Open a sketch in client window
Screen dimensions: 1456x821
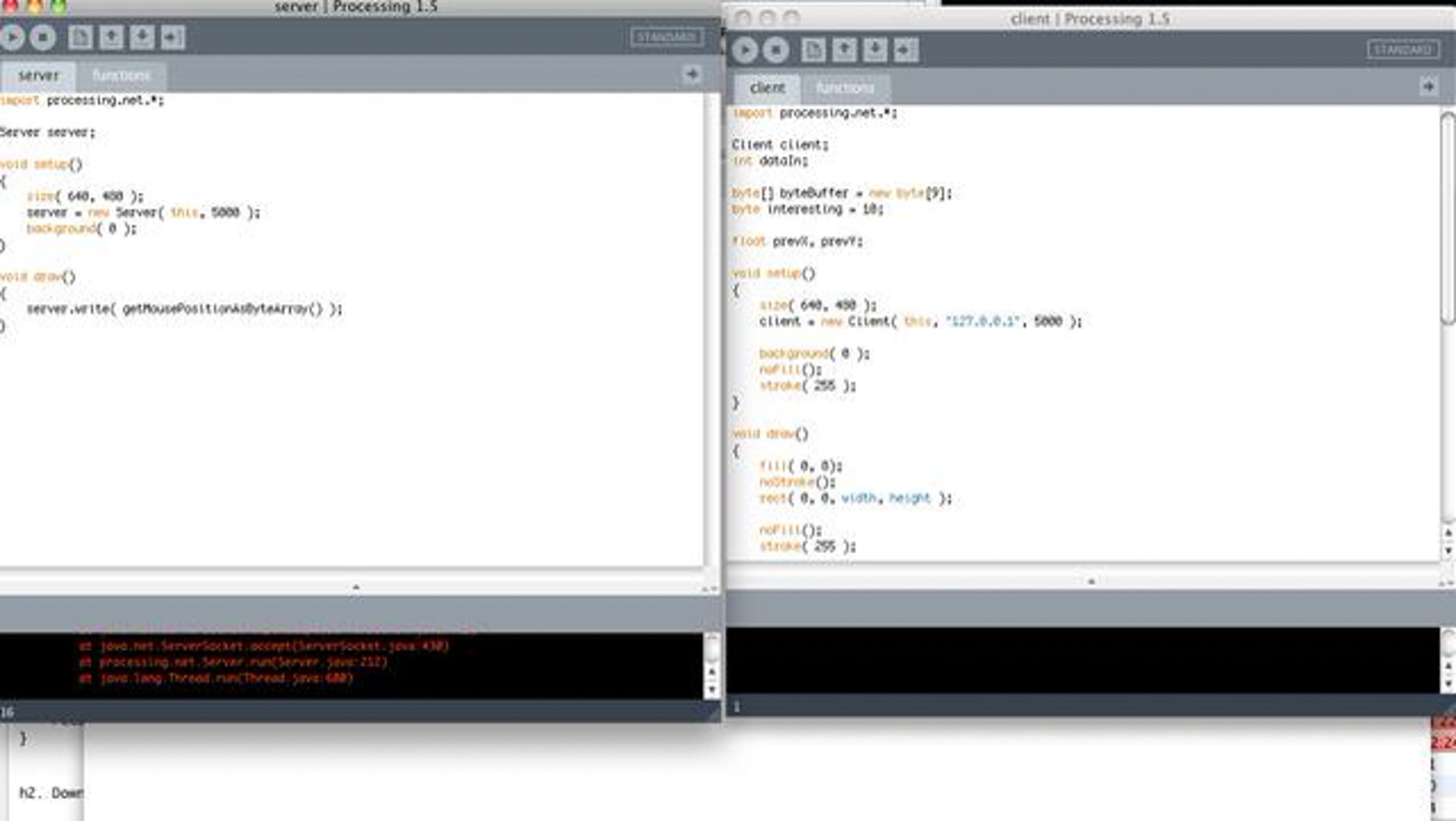pyautogui.click(x=844, y=50)
